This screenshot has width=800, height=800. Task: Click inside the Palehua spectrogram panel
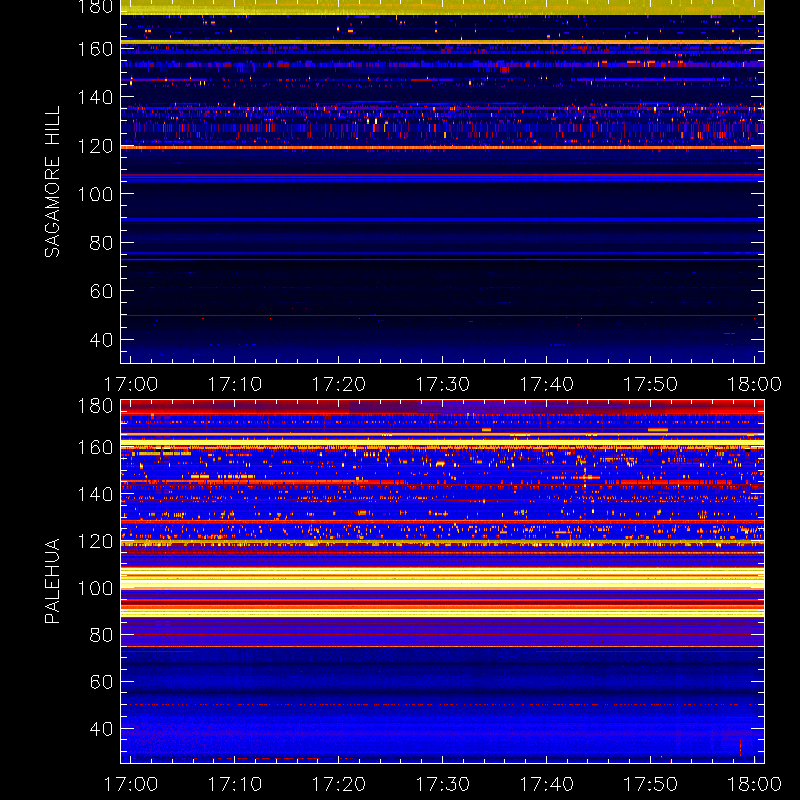point(442,581)
